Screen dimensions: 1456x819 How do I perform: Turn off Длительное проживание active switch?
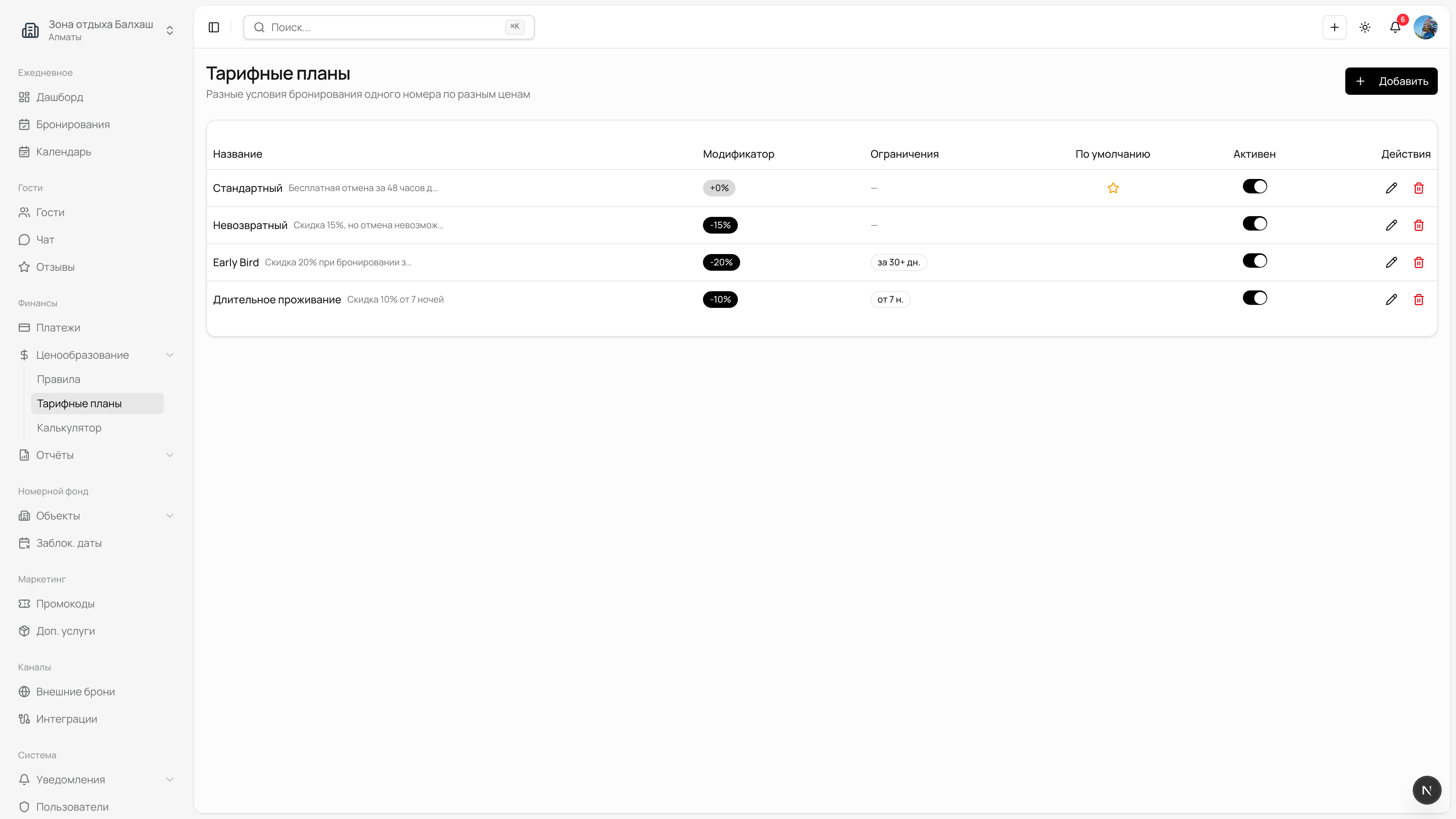point(1255,298)
